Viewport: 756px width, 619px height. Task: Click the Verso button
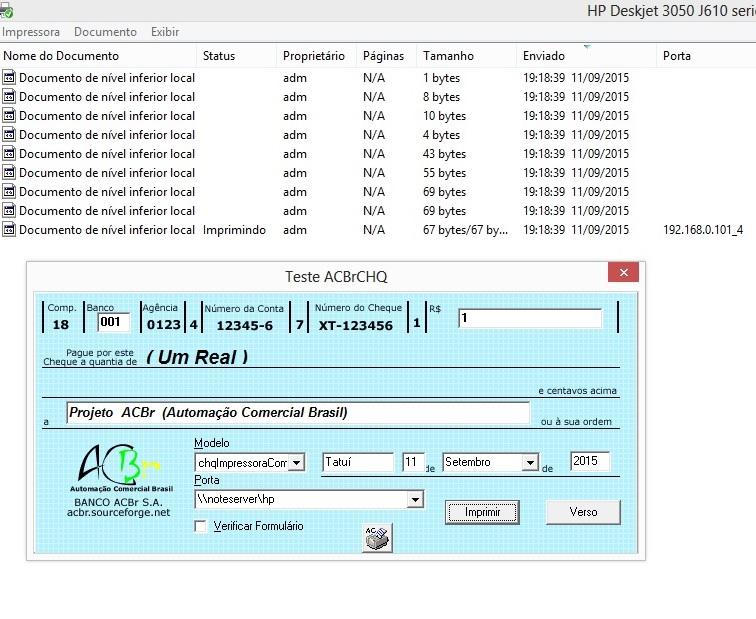click(x=583, y=512)
